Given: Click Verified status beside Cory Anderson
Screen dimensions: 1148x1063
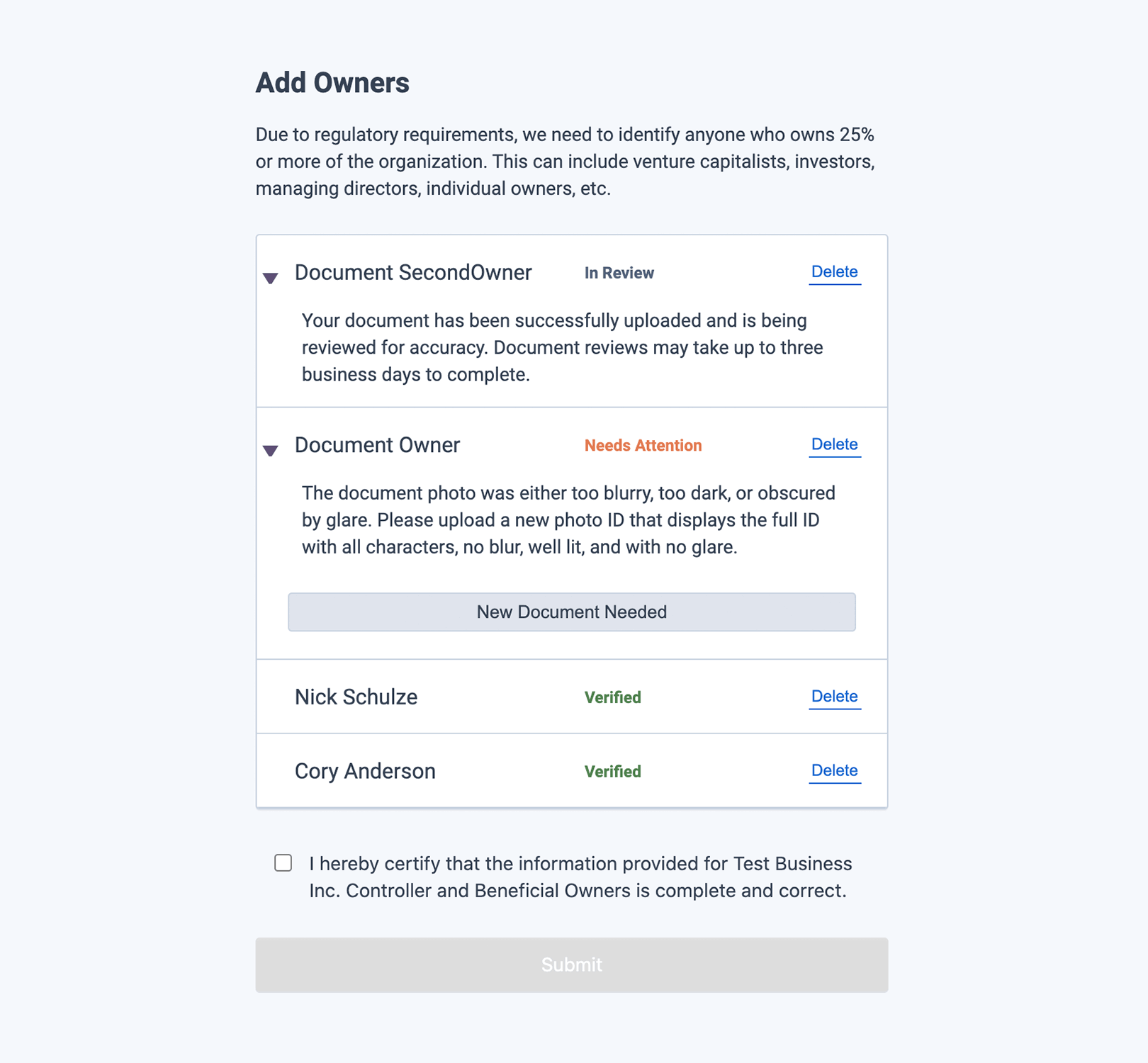Looking at the screenshot, I should coord(613,772).
